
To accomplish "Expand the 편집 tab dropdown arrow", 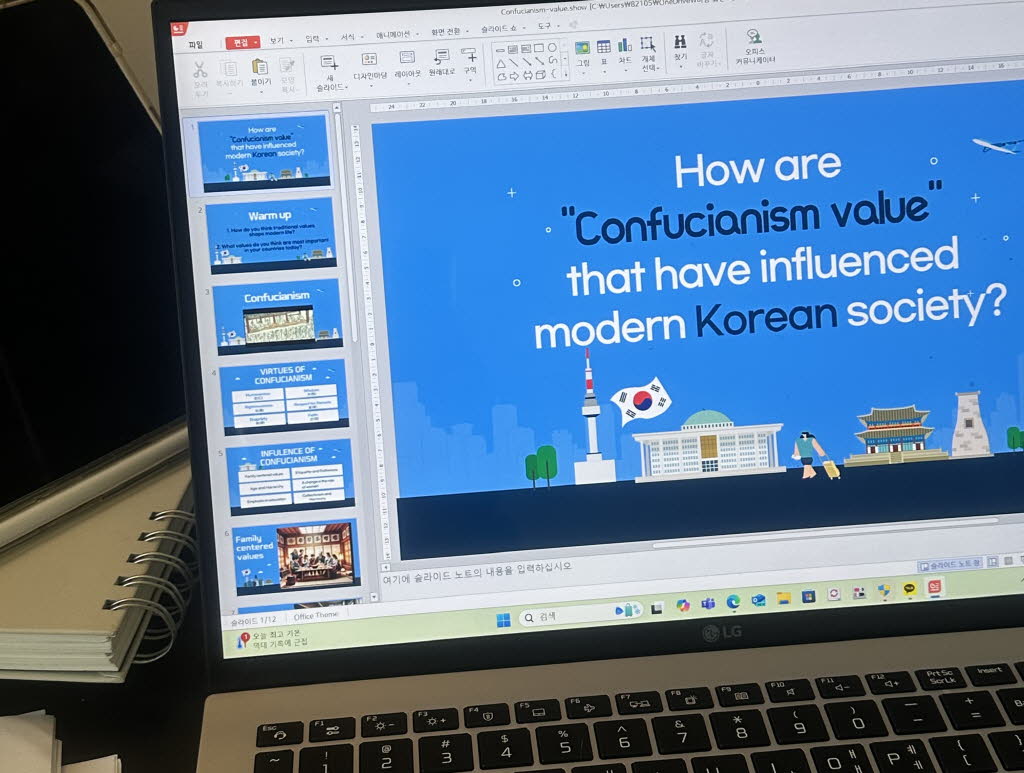I will click(x=257, y=43).
